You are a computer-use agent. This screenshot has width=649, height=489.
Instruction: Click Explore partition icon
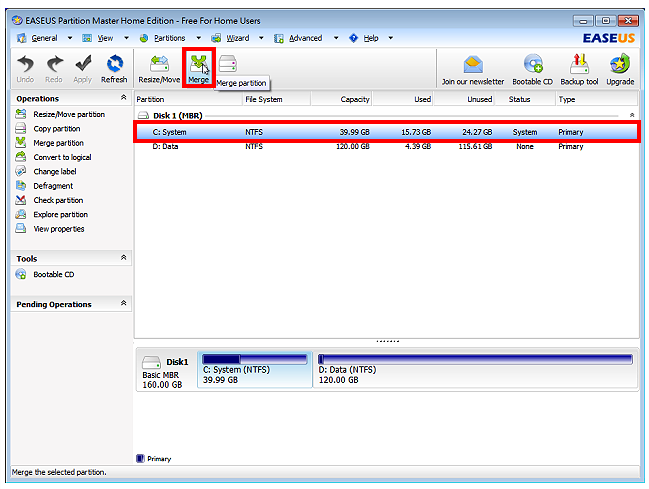click(21, 214)
